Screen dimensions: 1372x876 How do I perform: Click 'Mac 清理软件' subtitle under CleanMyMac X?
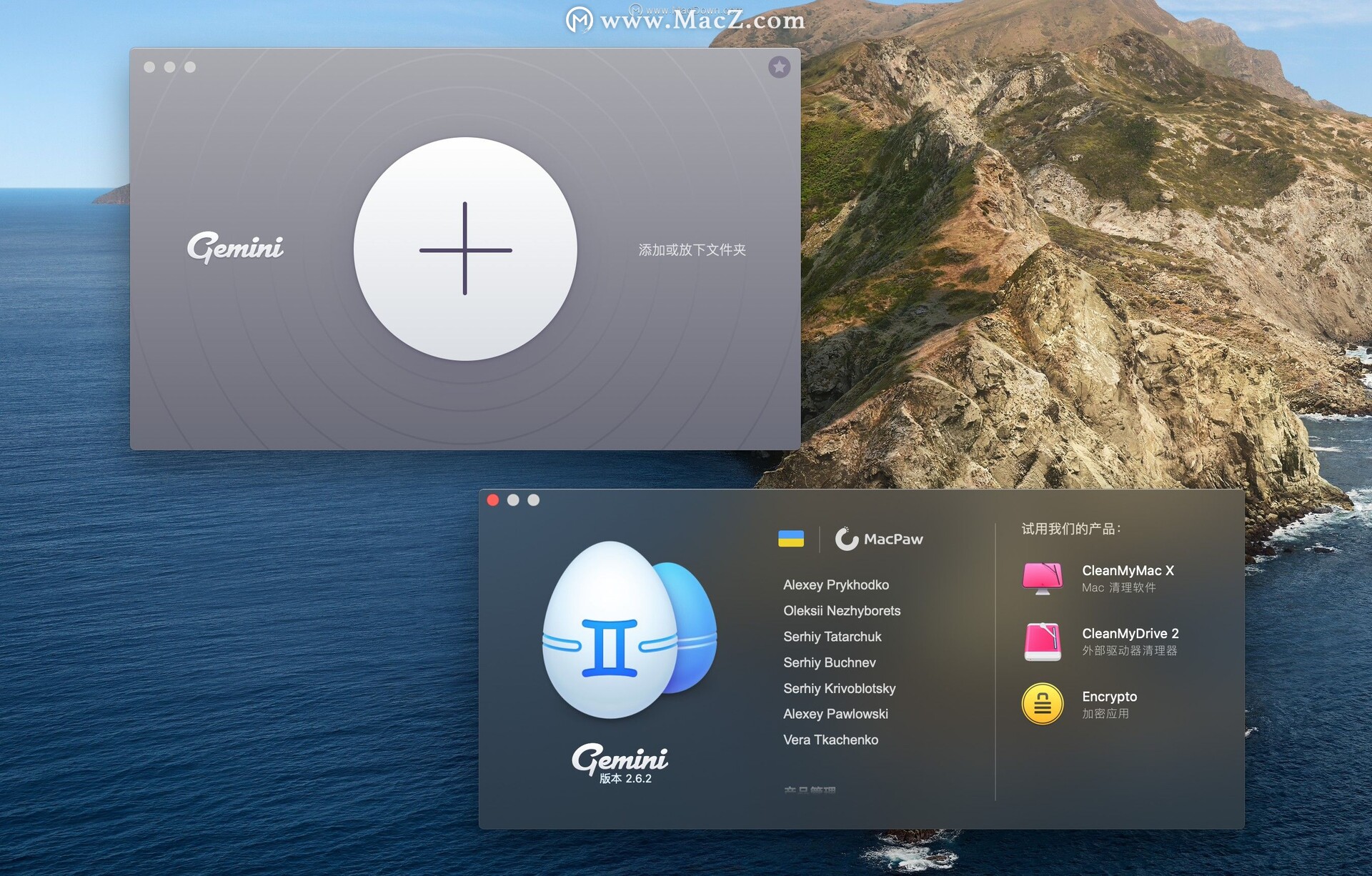click(x=1119, y=587)
